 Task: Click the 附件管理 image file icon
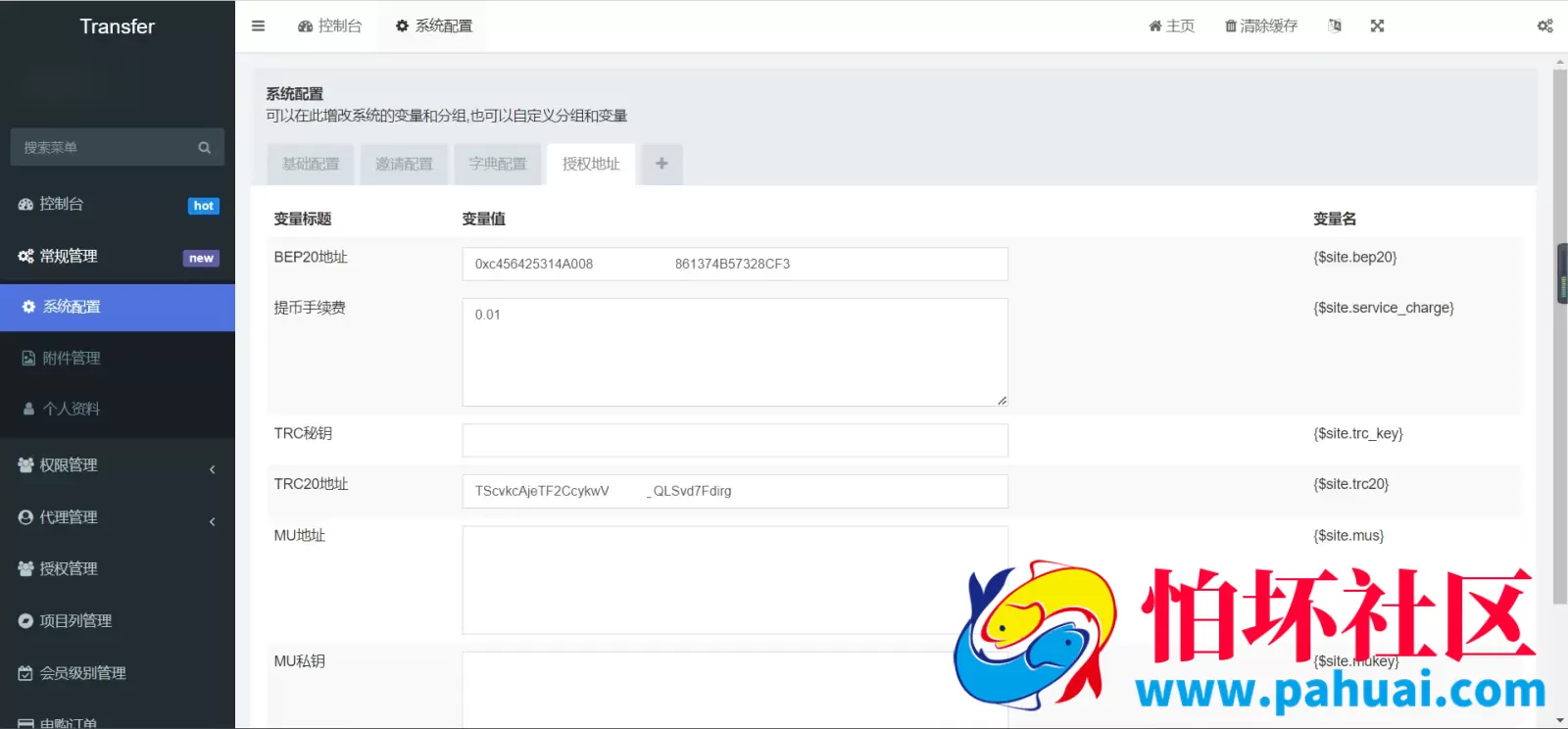(28, 359)
